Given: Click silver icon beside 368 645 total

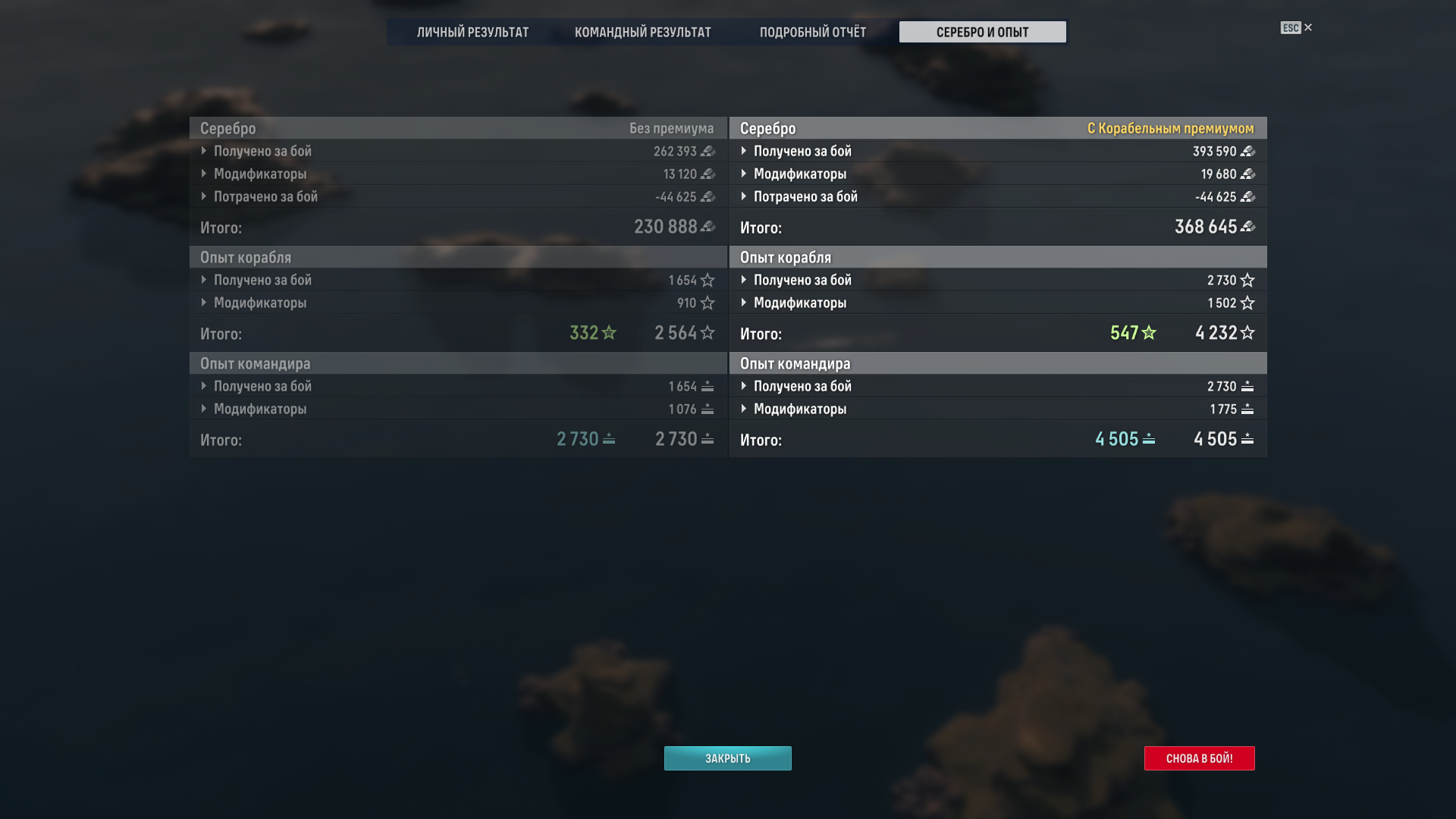Looking at the screenshot, I should point(1247,227).
